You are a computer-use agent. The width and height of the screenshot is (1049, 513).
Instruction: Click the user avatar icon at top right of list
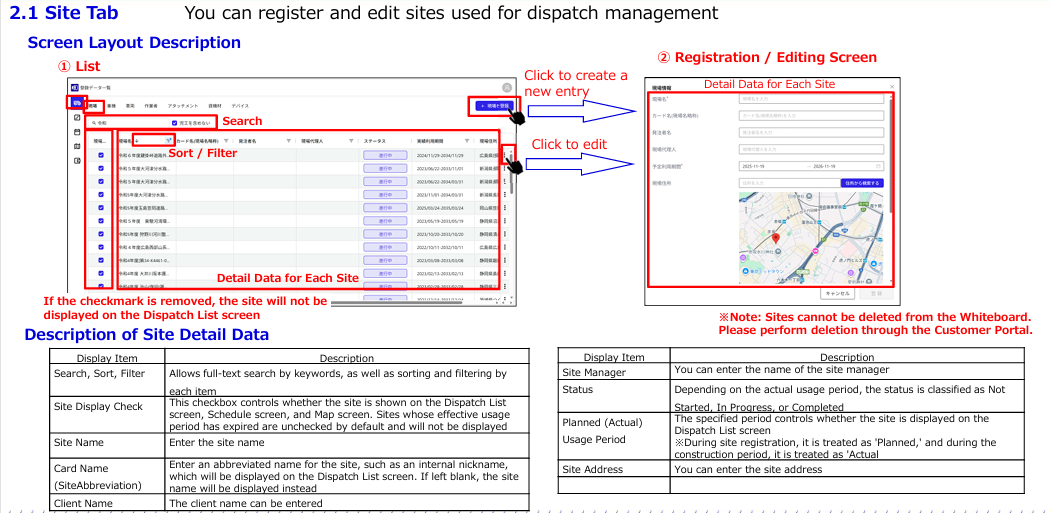tap(507, 89)
